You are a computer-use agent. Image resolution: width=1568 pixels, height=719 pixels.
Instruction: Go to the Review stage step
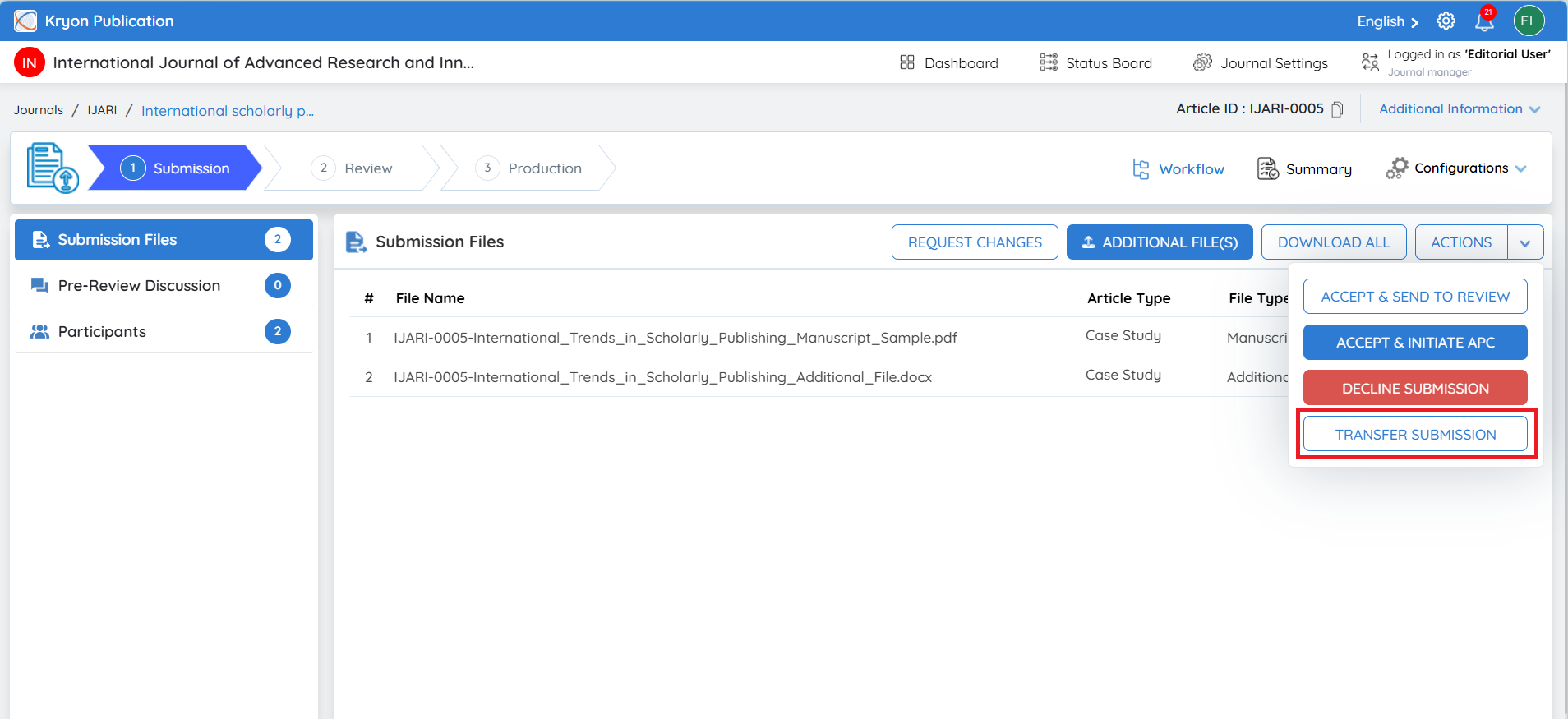(352, 168)
